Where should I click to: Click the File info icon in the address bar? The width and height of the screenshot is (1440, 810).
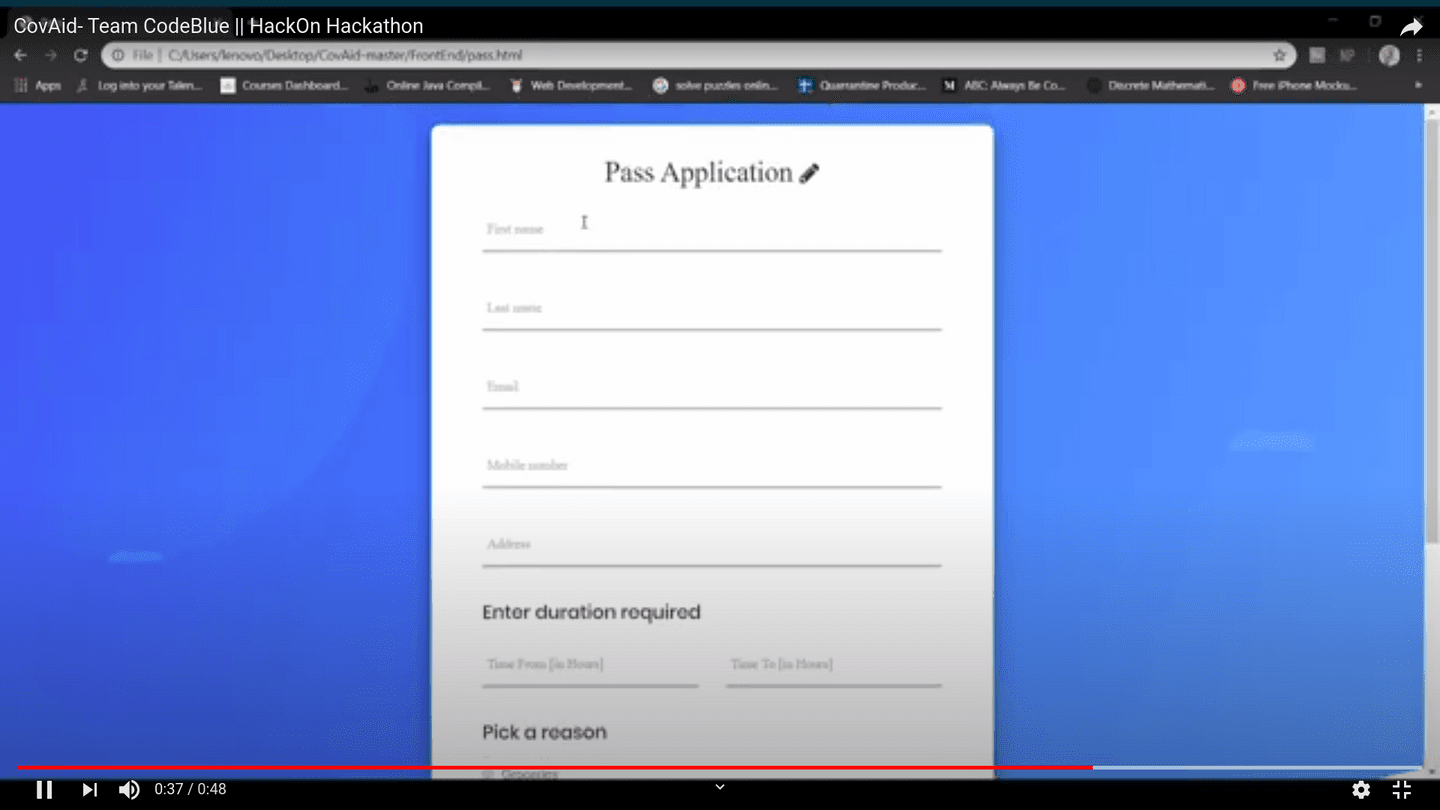pos(118,55)
